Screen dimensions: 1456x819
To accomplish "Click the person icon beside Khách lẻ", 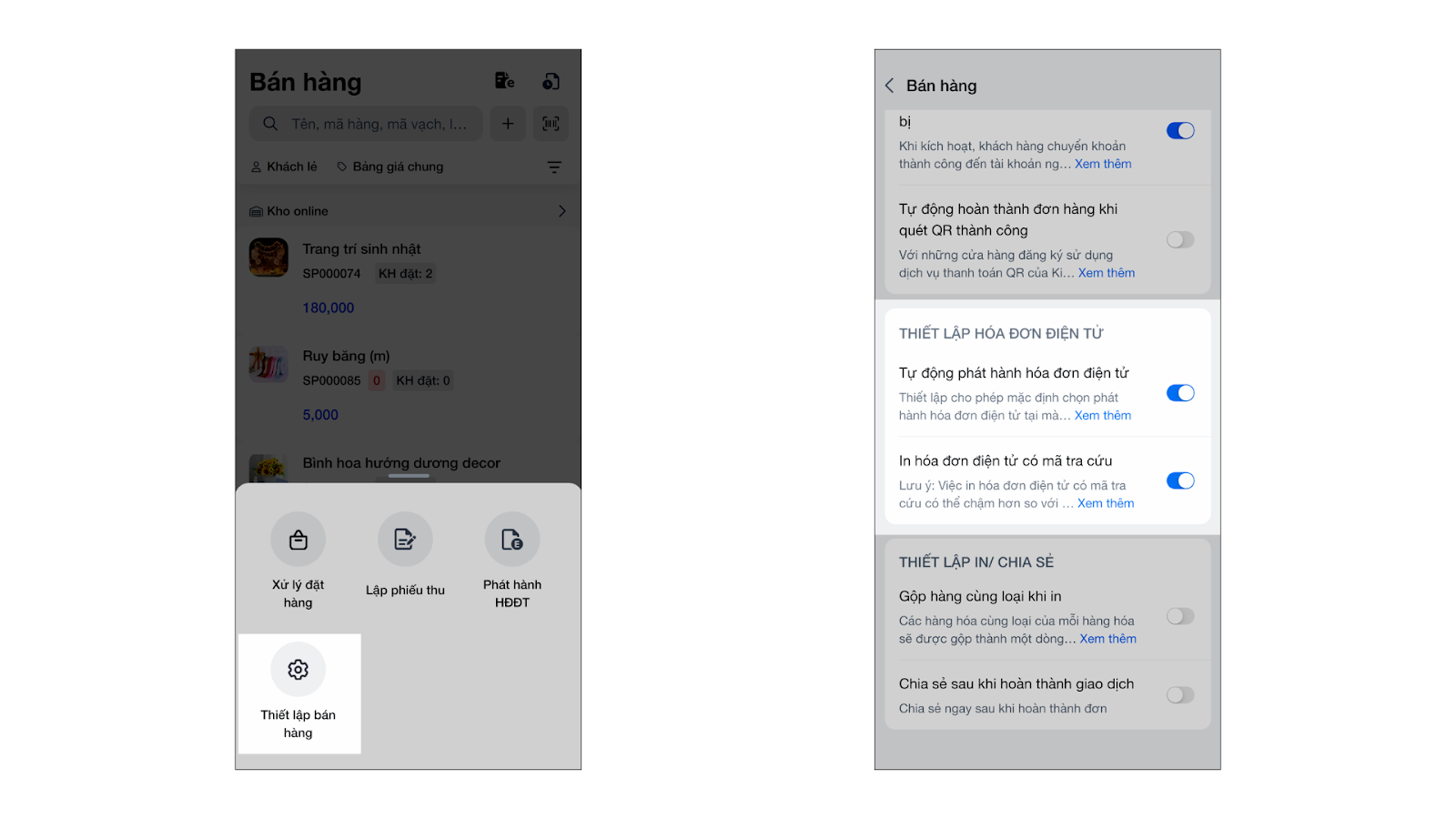I will (257, 167).
